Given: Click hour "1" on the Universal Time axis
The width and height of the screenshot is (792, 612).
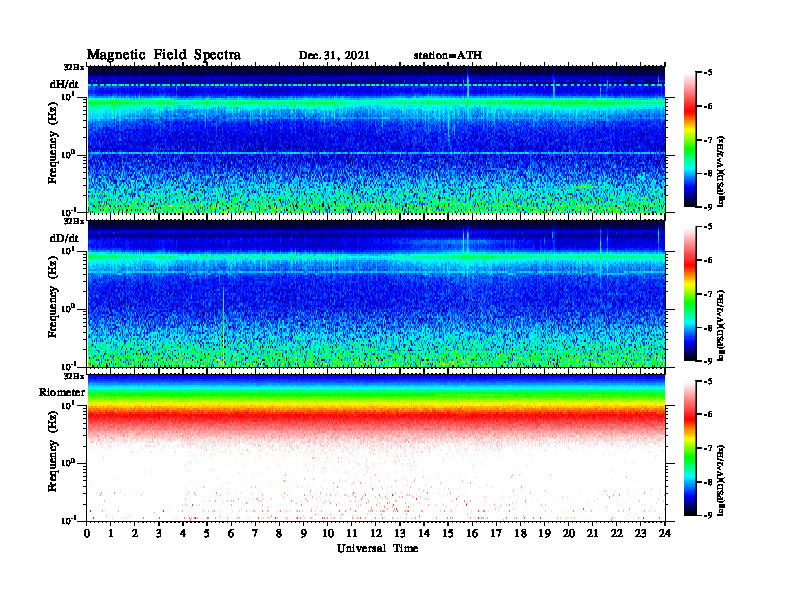Looking at the screenshot, I should [111, 534].
